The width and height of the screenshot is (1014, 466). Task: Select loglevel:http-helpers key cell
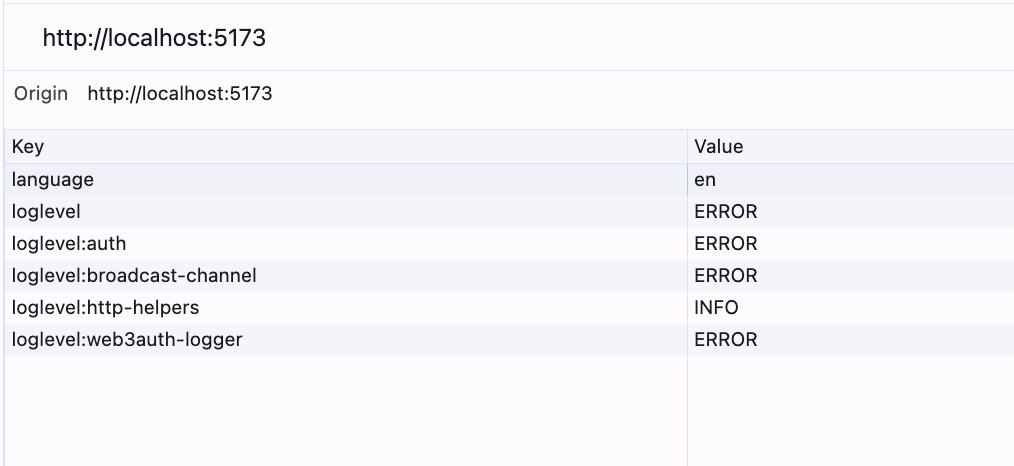click(346, 308)
